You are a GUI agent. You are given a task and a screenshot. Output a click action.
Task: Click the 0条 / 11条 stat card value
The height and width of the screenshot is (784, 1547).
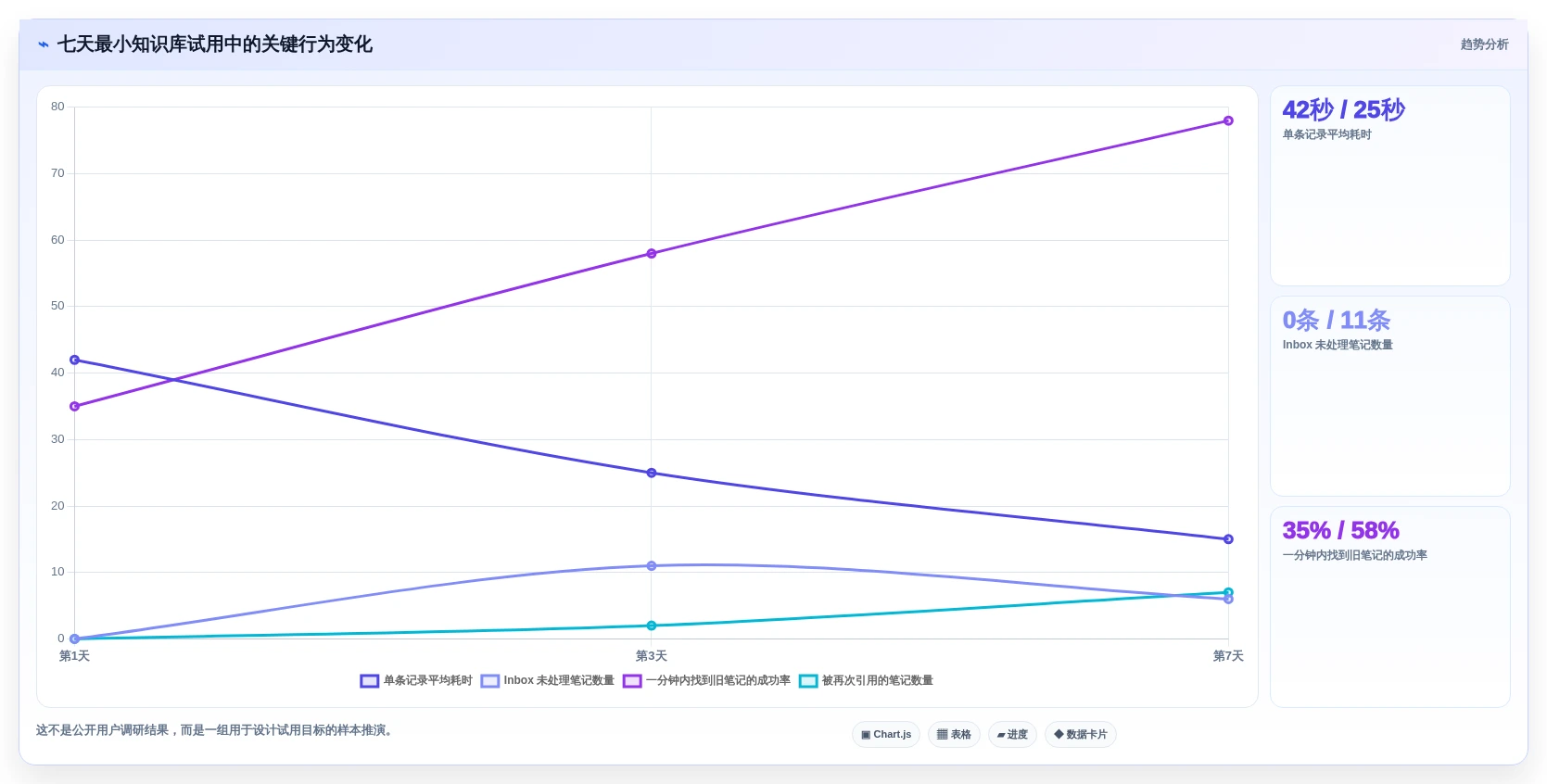(x=1336, y=320)
